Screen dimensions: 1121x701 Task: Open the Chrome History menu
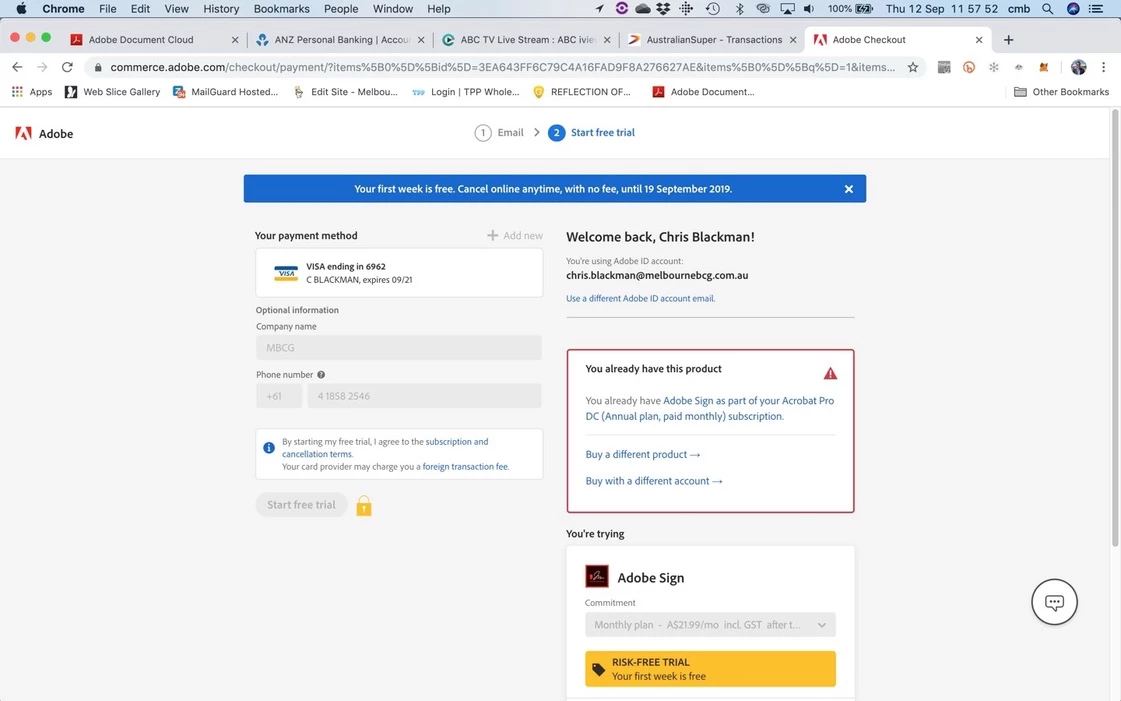point(221,9)
